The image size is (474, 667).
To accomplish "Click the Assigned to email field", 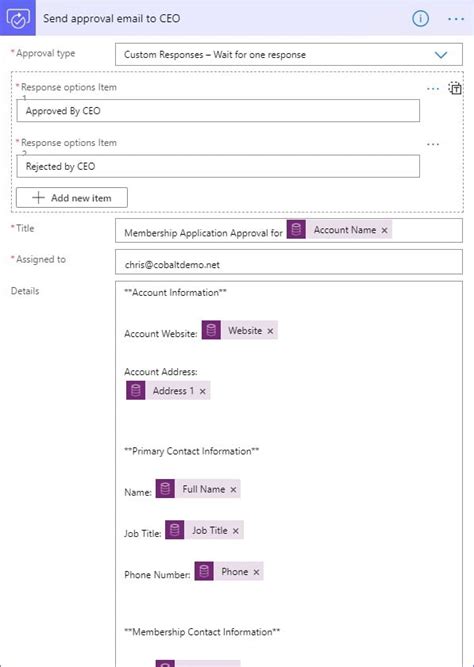I will [288, 262].
